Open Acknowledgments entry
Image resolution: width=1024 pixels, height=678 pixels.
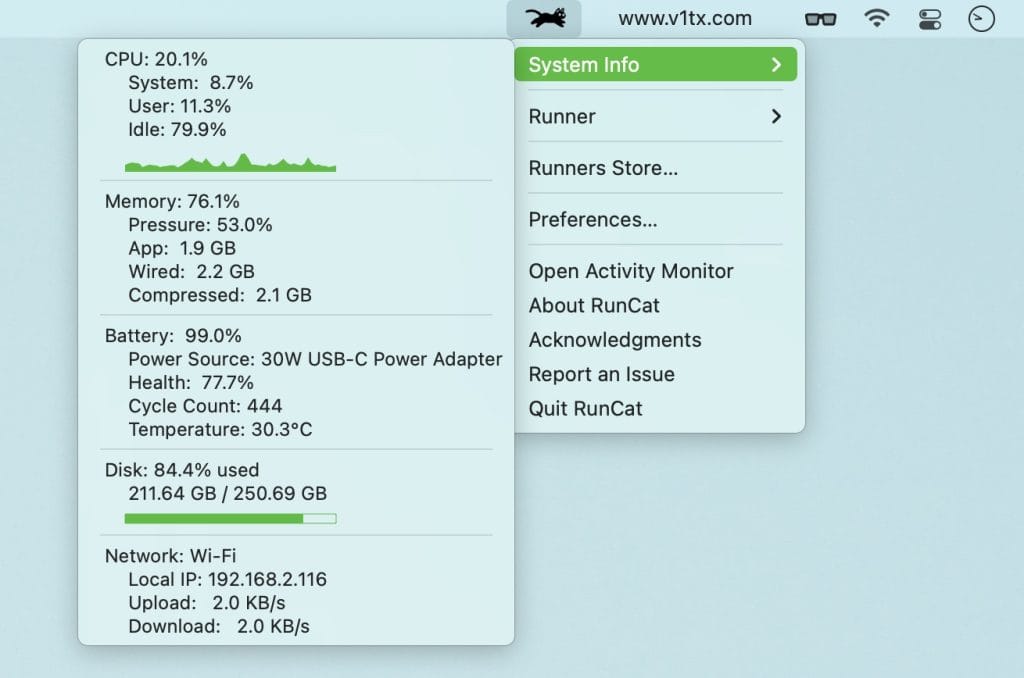pyautogui.click(x=615, y=340)
